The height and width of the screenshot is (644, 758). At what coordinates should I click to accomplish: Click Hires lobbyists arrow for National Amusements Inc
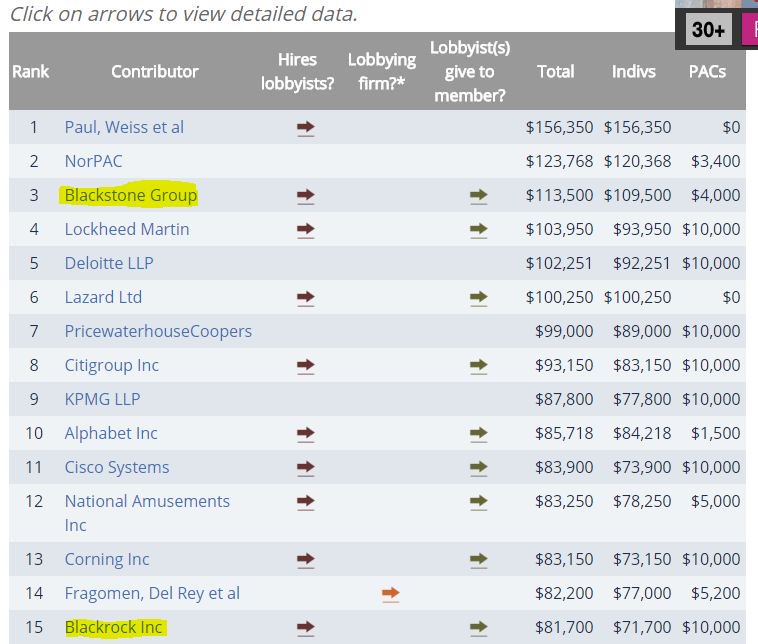tap(306, 502)
